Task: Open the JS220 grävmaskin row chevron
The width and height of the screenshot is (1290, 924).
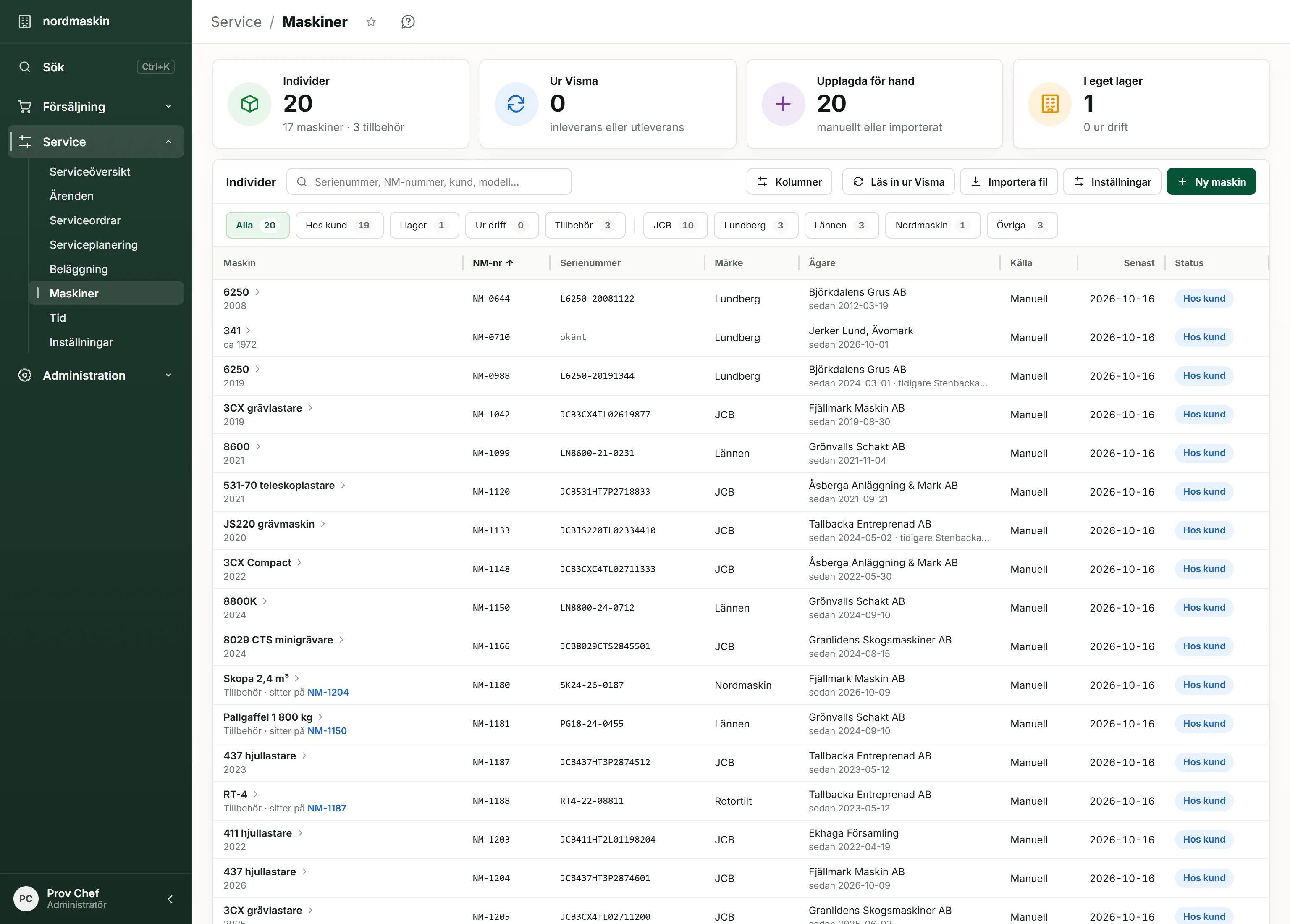Action: [x=323, y=524]
